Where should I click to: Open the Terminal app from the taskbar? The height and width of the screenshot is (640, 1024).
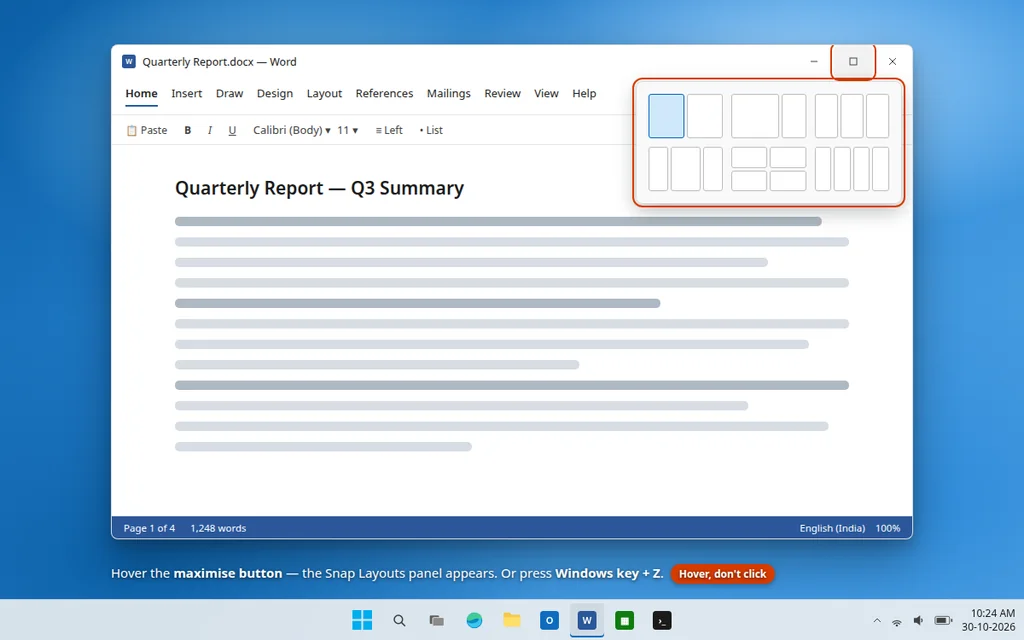[x=662, y=620]
